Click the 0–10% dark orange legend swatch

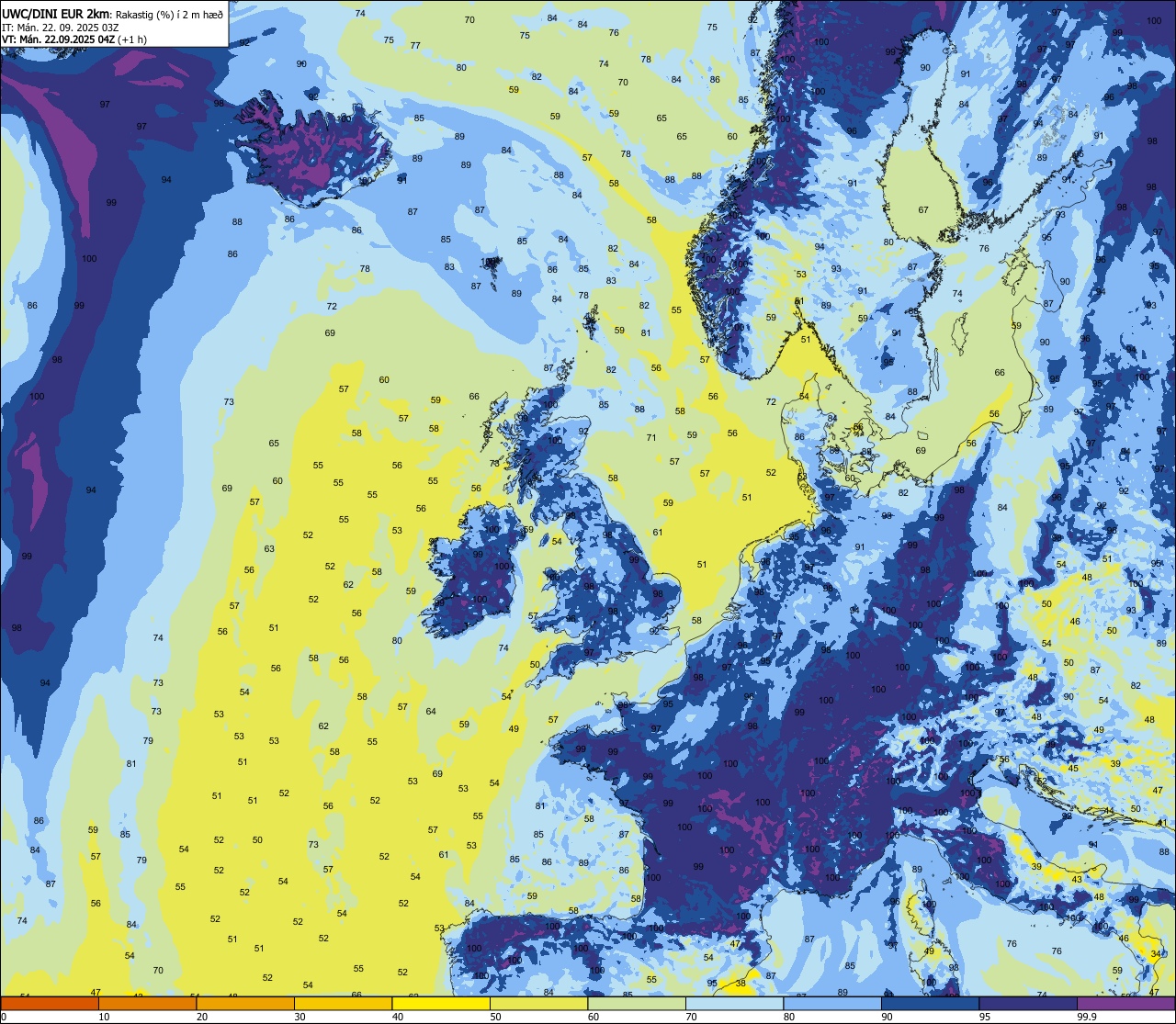[50, 1003]
